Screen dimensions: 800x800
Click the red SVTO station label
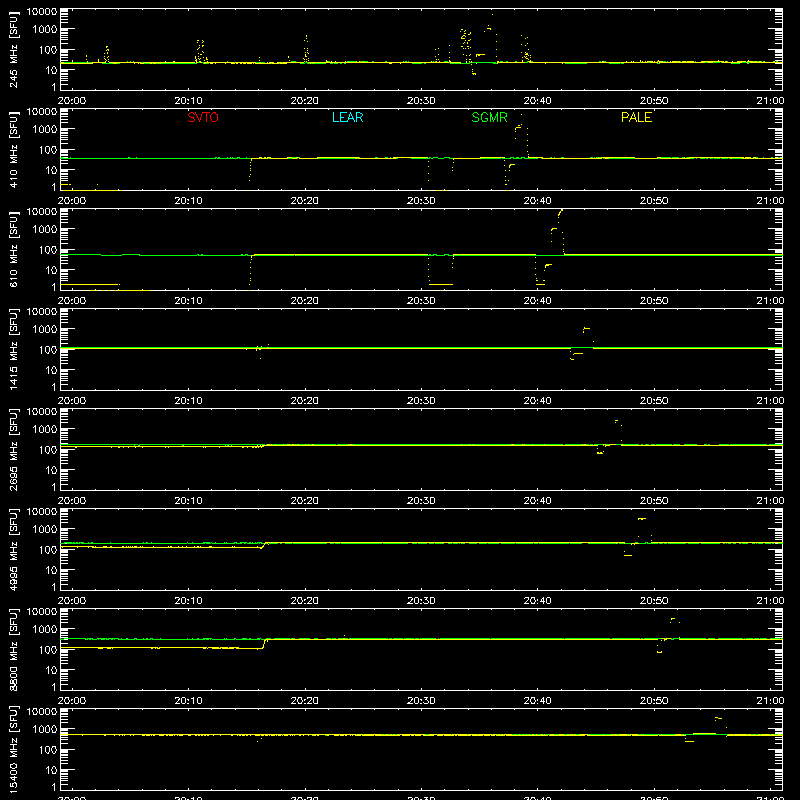point(203,117)
